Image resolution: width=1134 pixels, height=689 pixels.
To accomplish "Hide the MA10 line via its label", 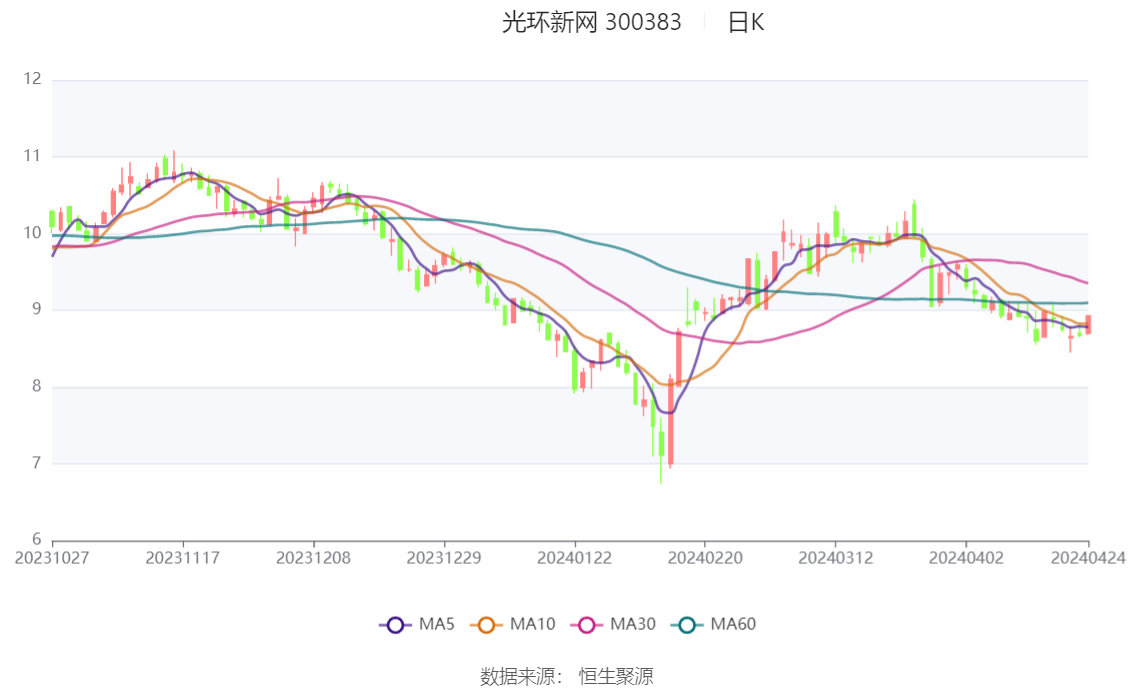I will point(532,624).
